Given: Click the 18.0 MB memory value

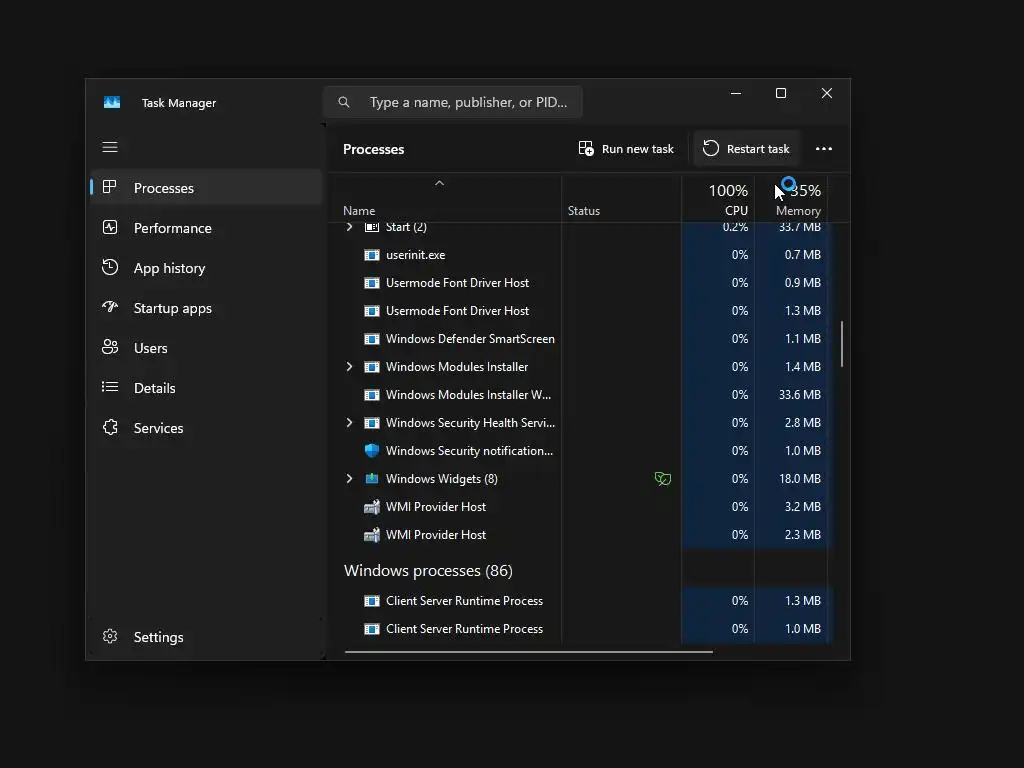Looking at the screenshot, I should click(799, 479).
